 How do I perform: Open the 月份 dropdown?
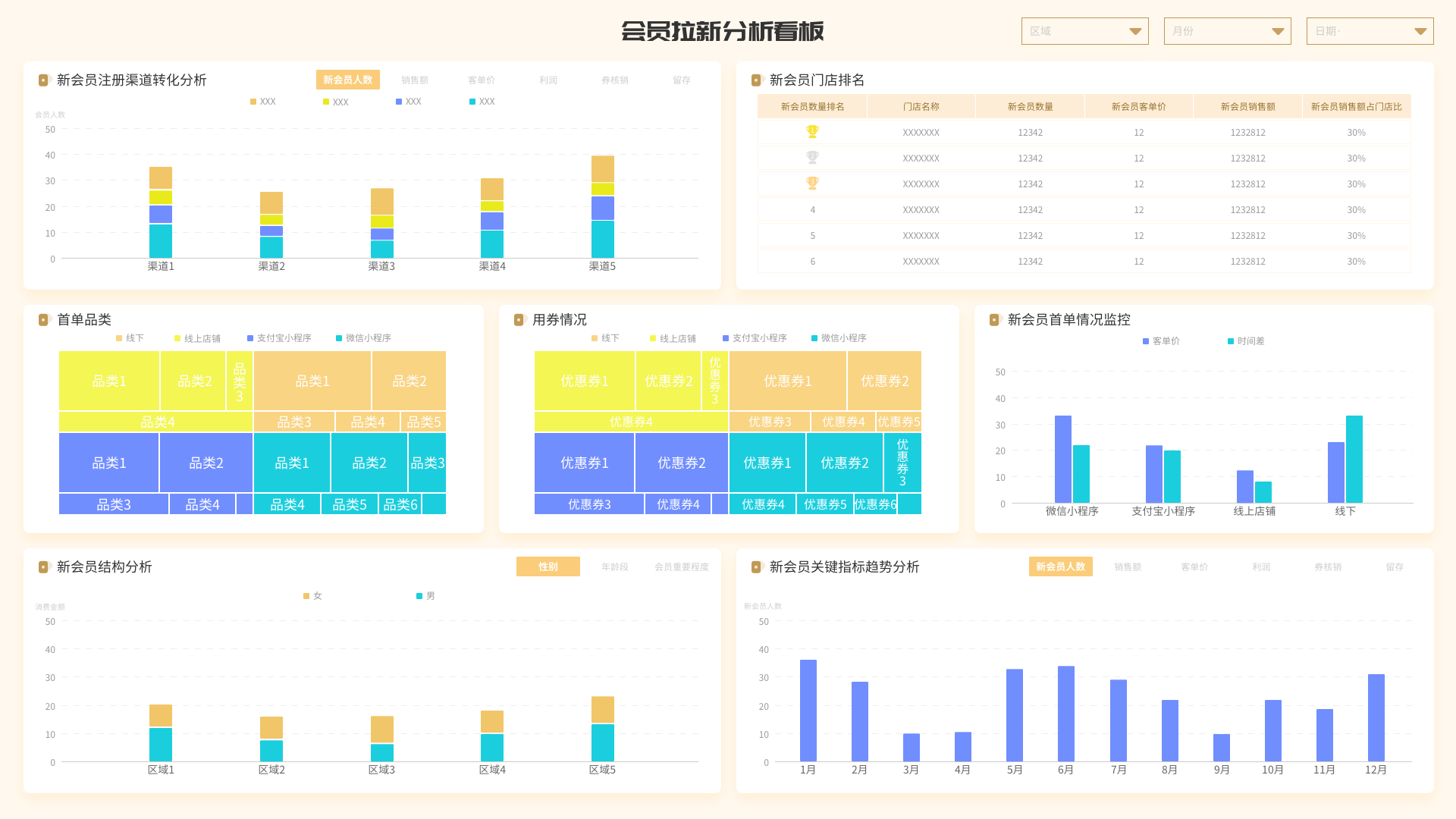coord(1227,31)
